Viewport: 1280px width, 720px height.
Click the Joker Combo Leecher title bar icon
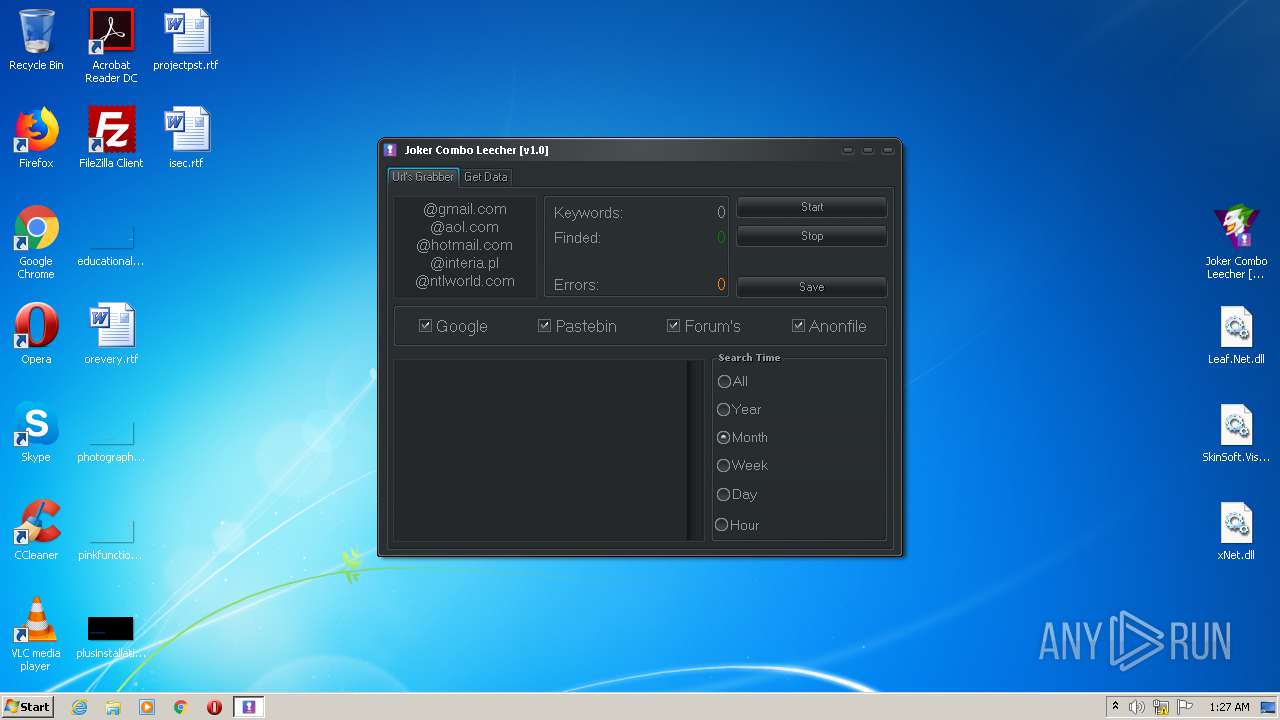(x=391, y=150)
